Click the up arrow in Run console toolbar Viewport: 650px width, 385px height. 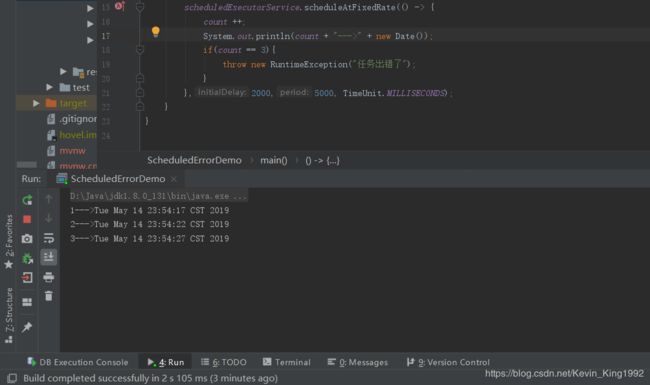(x=49, y=199)
